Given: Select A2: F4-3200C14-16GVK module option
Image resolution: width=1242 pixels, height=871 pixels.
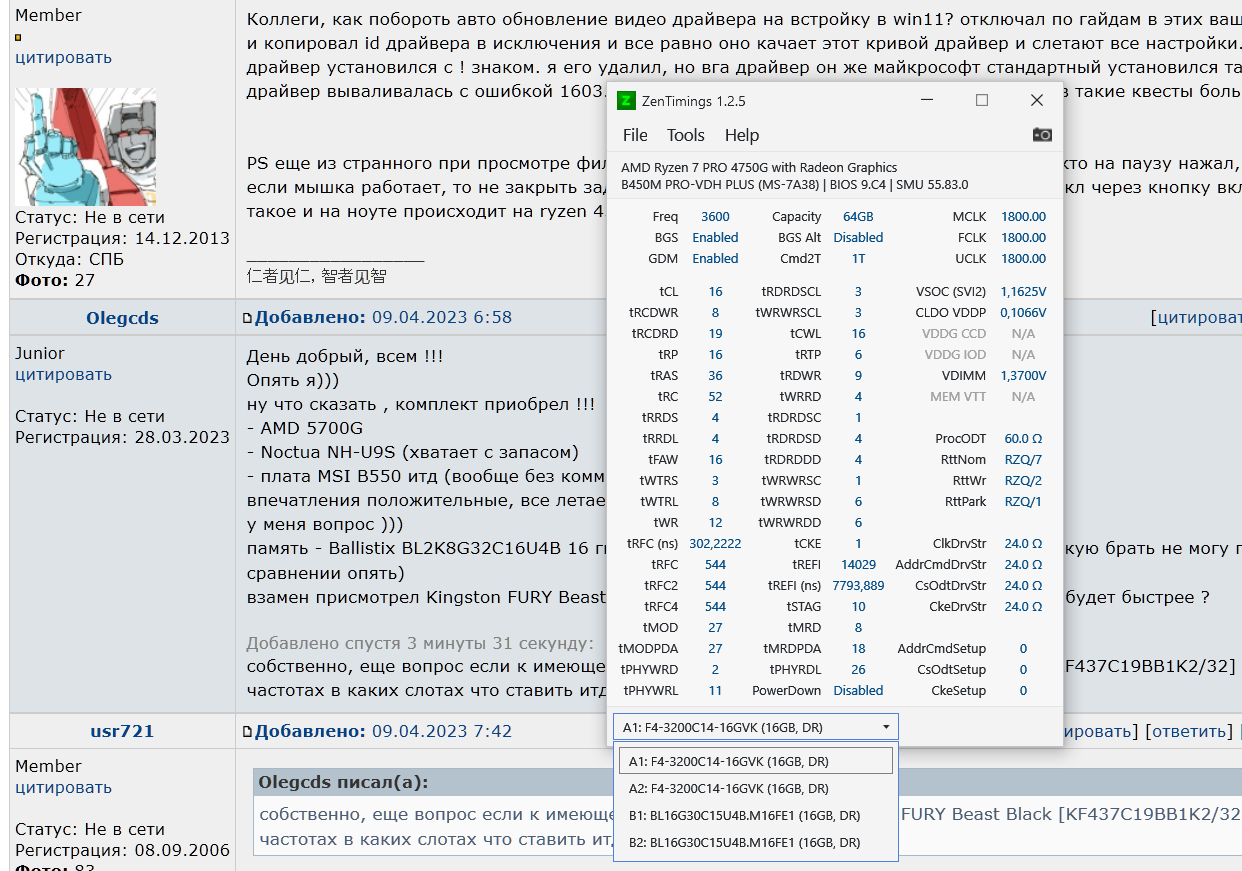Looking at the screenshot, I should click(755, 788).
